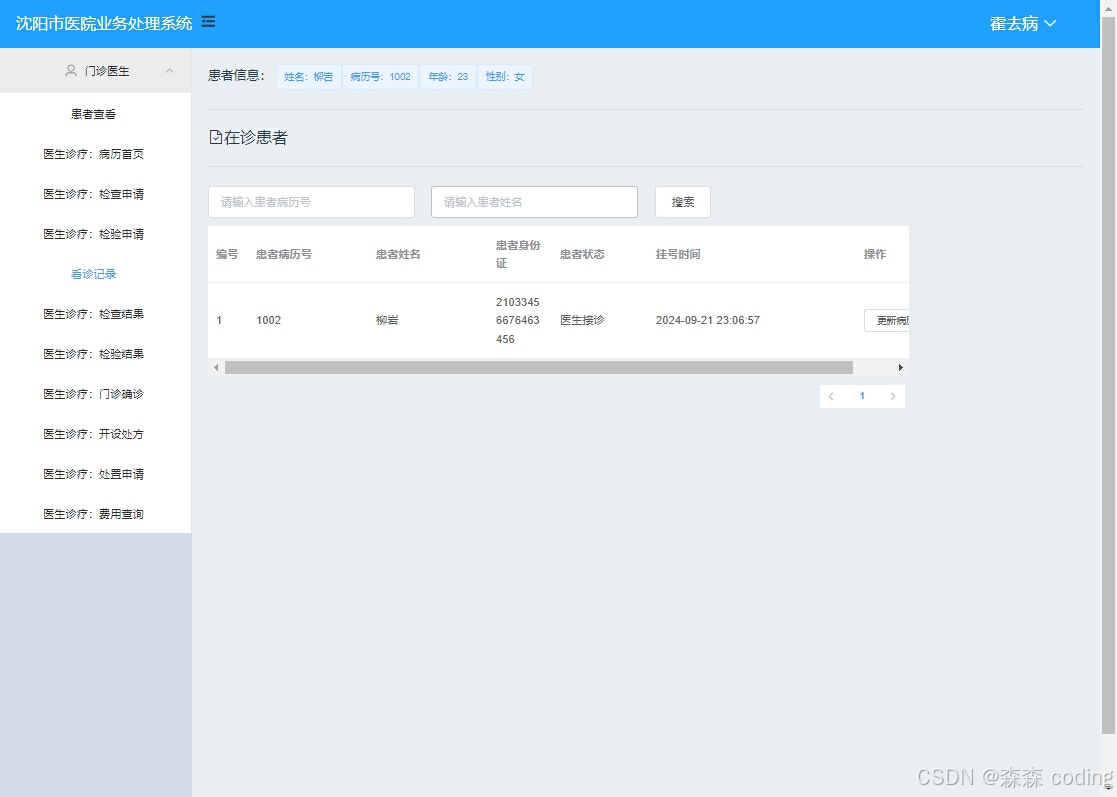Focus the 请输入患者姓名 input field
1117x797 pixels.
pyautogui.click(x=534, y=202)
